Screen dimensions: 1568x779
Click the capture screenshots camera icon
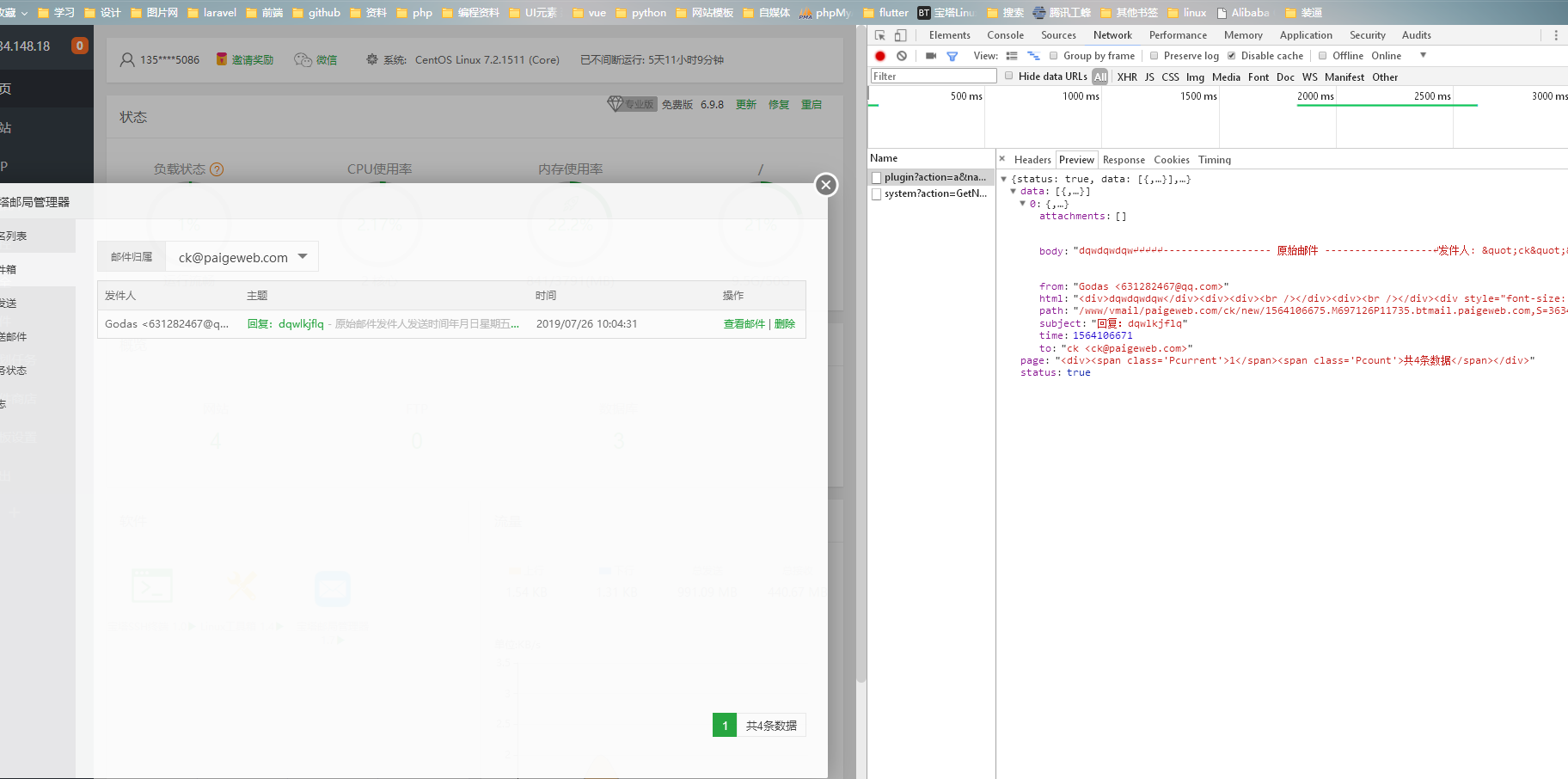(x=931, y=56)
